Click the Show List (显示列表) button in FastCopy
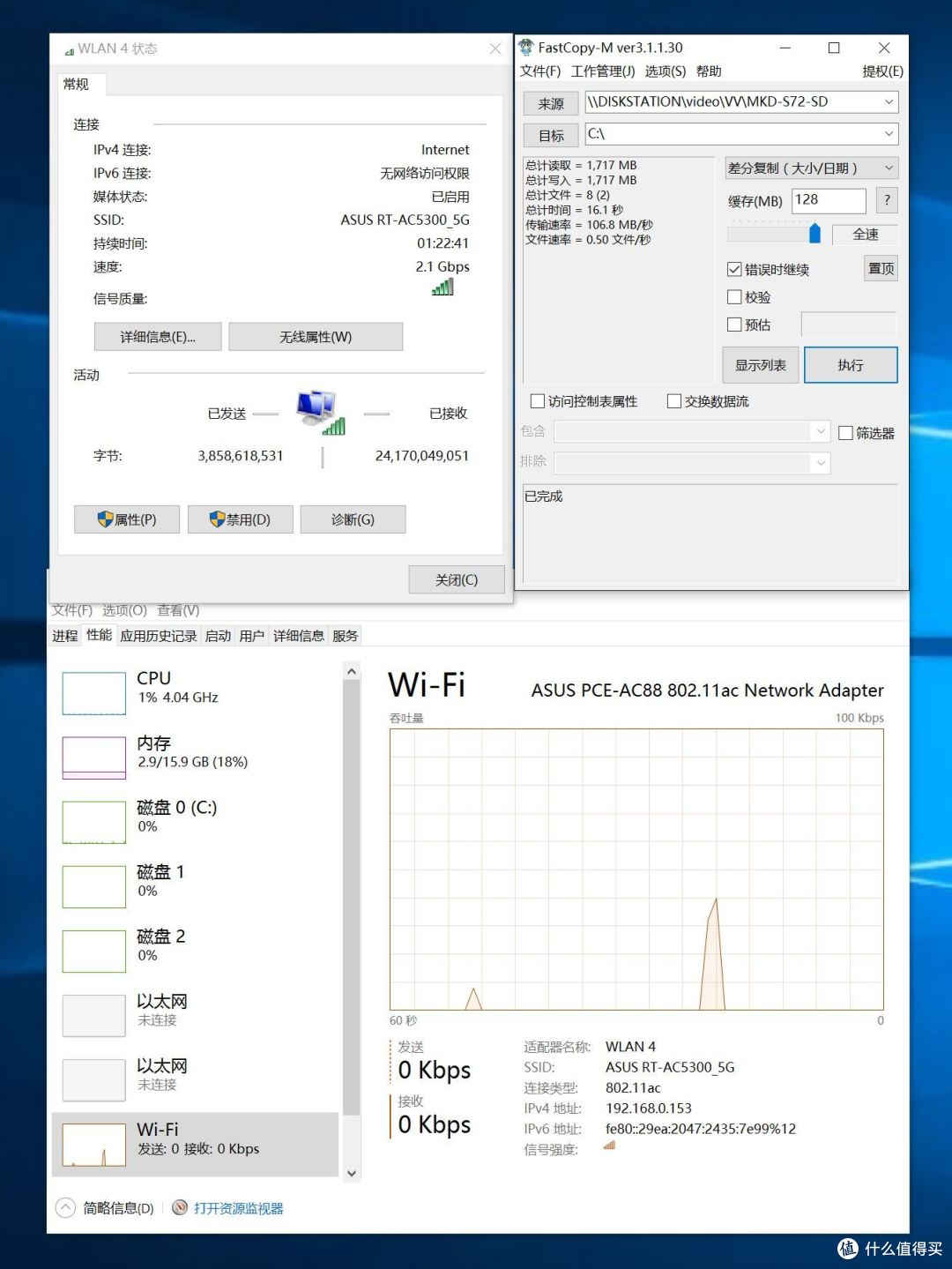The height and width of the screenshot is (1269, 952). [x=761, y=365]
